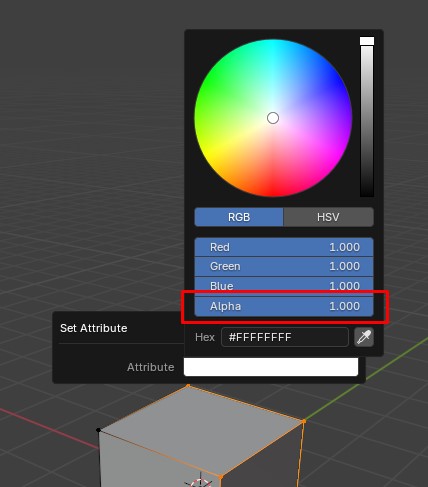
Task: Switch color mode to RGB tab
Action: [239, 217]
